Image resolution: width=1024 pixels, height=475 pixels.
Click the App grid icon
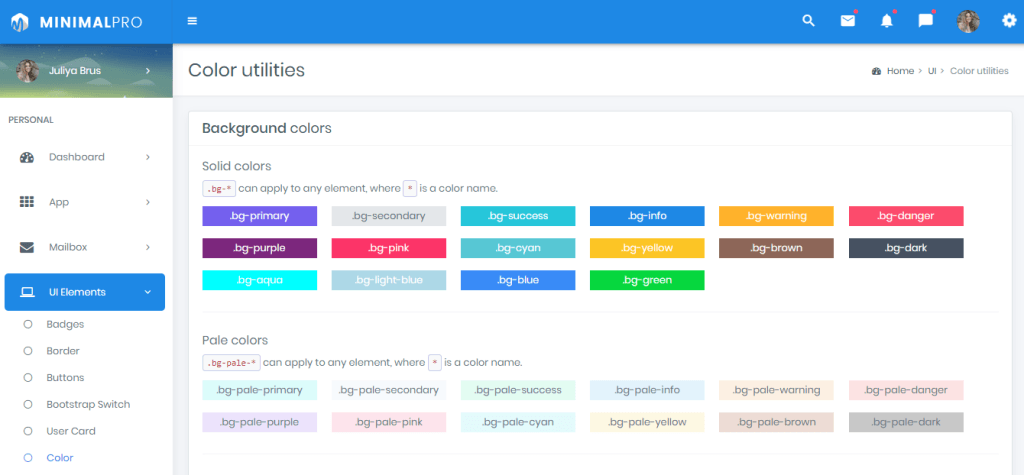27,202
